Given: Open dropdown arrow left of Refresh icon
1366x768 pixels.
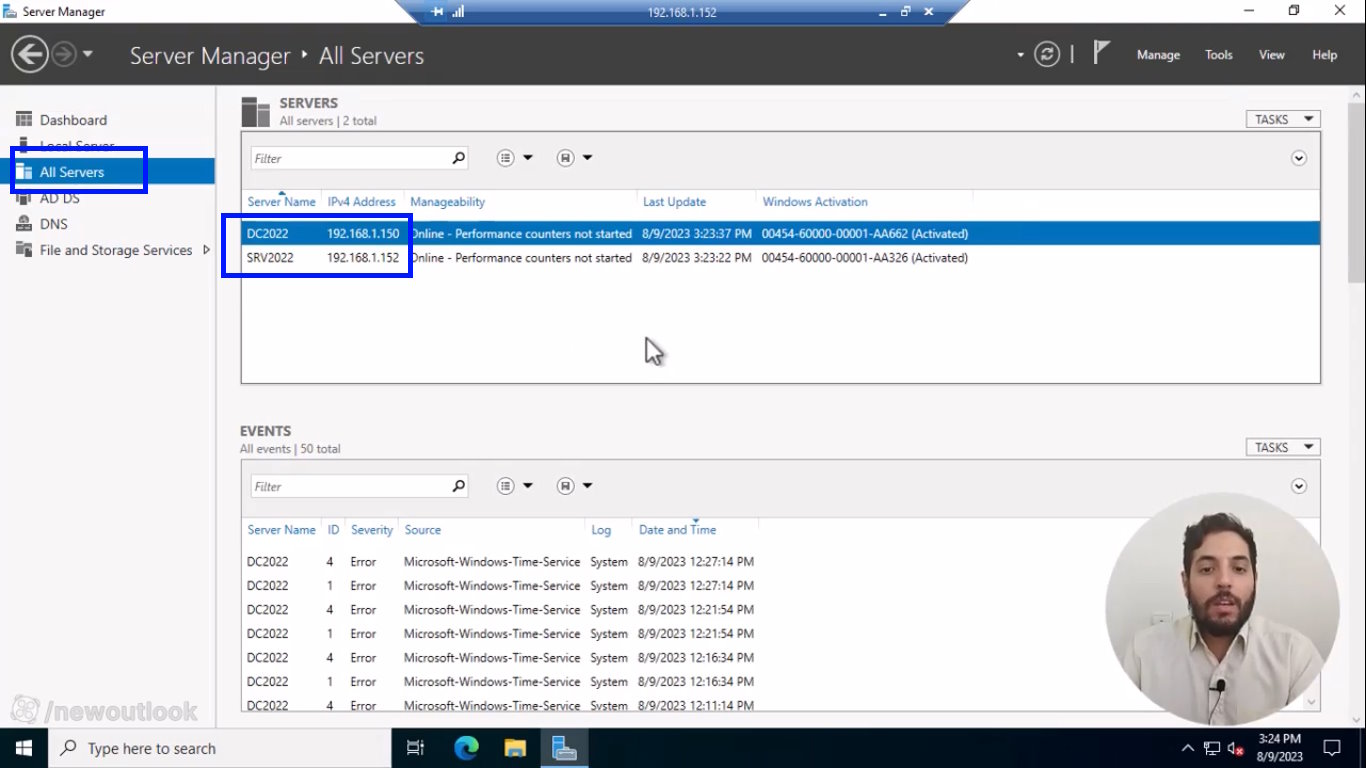Looking at the screenshot, I should (x=1021, y=55).
